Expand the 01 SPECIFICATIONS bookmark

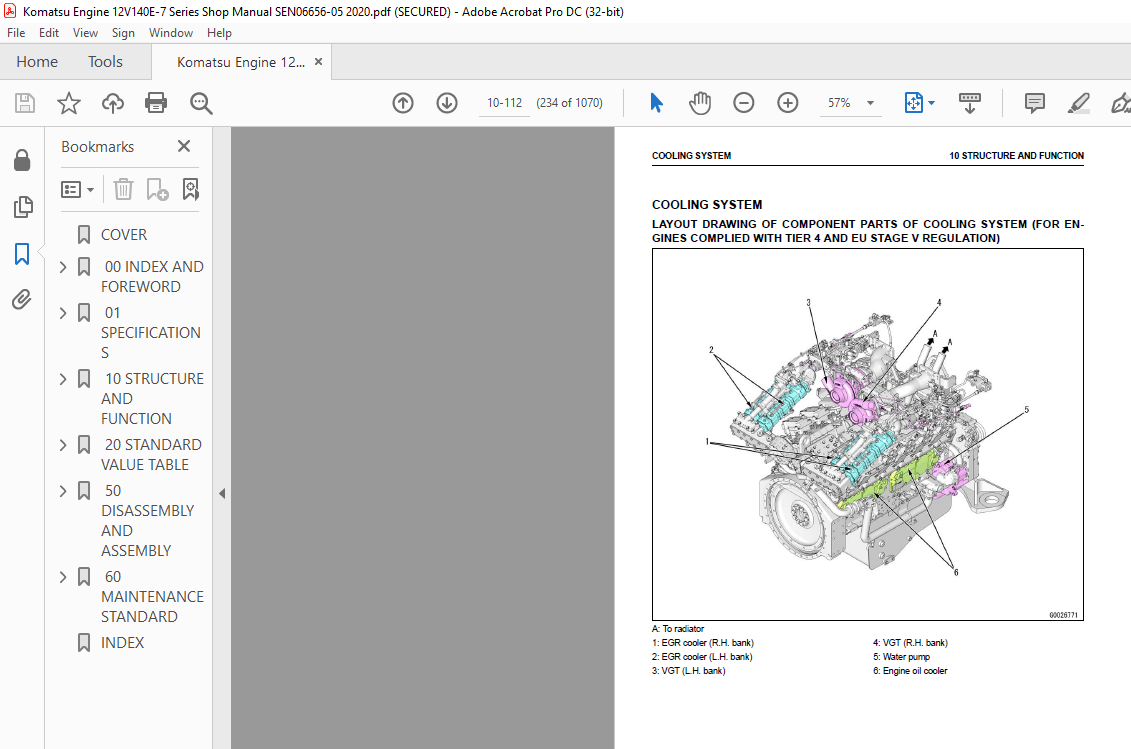point(63,313)
